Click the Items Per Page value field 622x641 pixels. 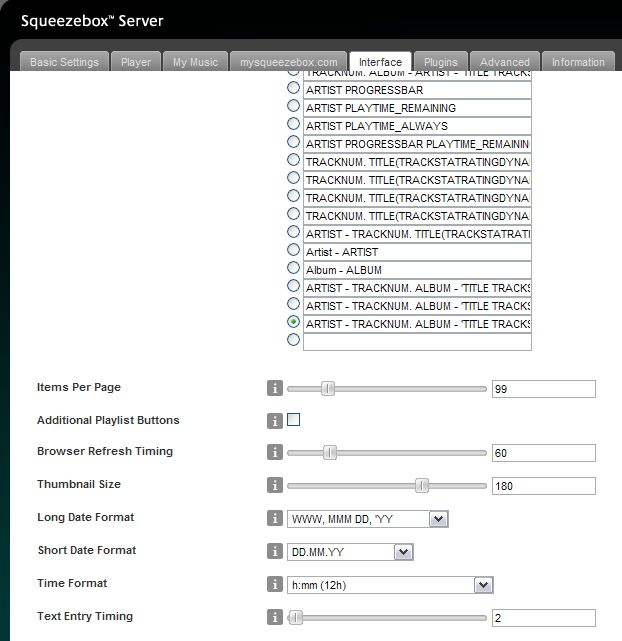543,389
